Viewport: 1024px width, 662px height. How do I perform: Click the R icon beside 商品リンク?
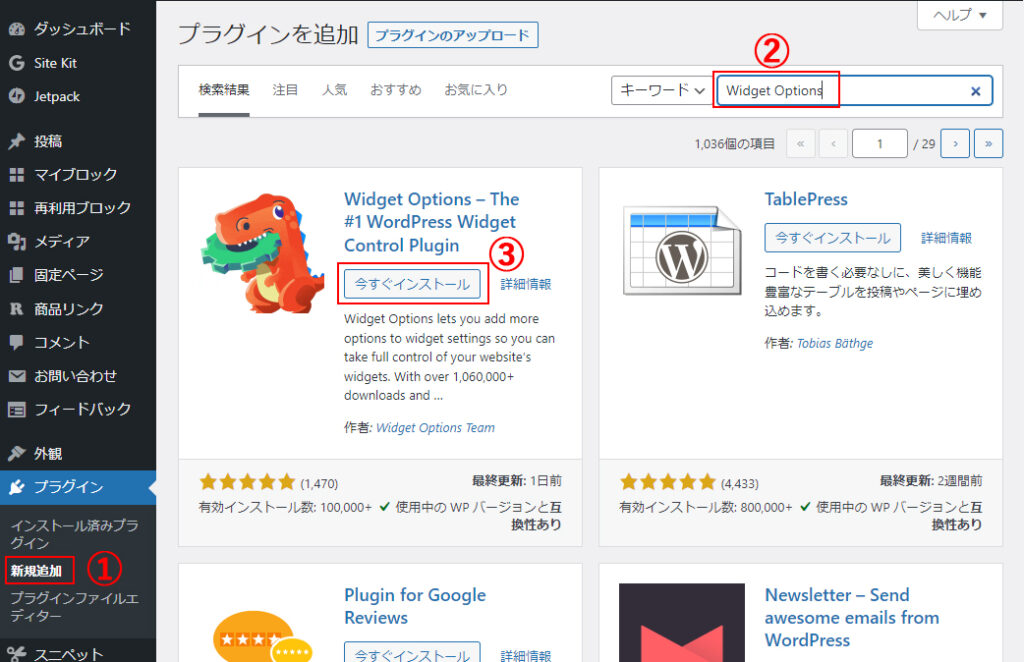pos(17,309)
